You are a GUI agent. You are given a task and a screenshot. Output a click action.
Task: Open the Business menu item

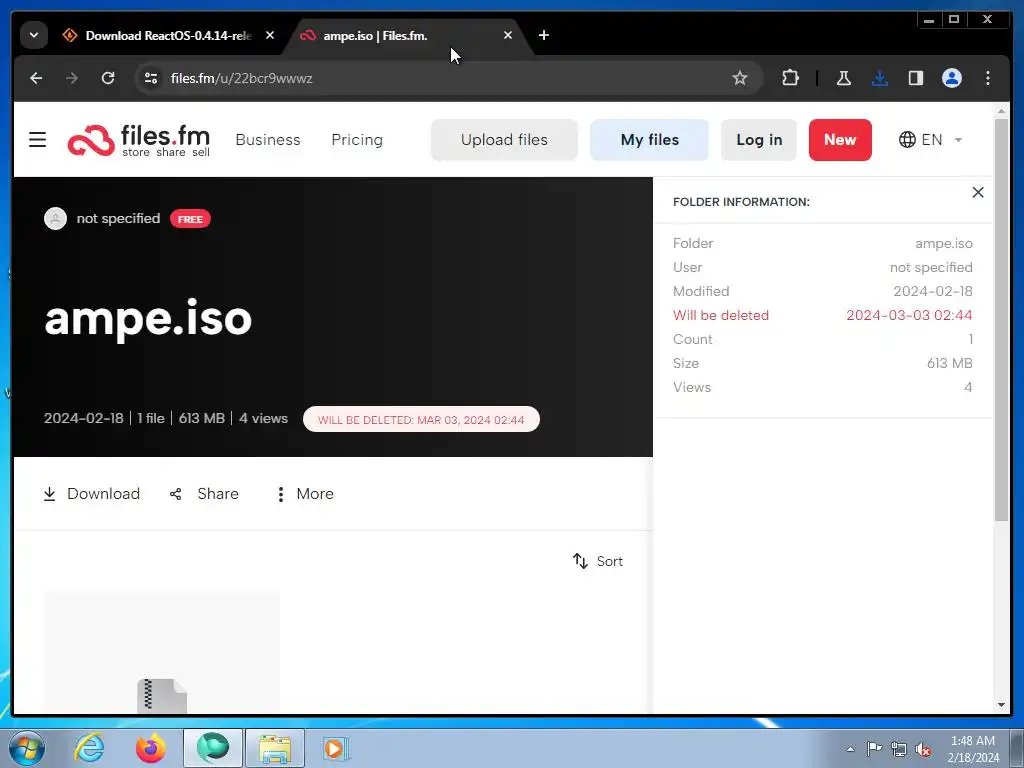point(268,140)
